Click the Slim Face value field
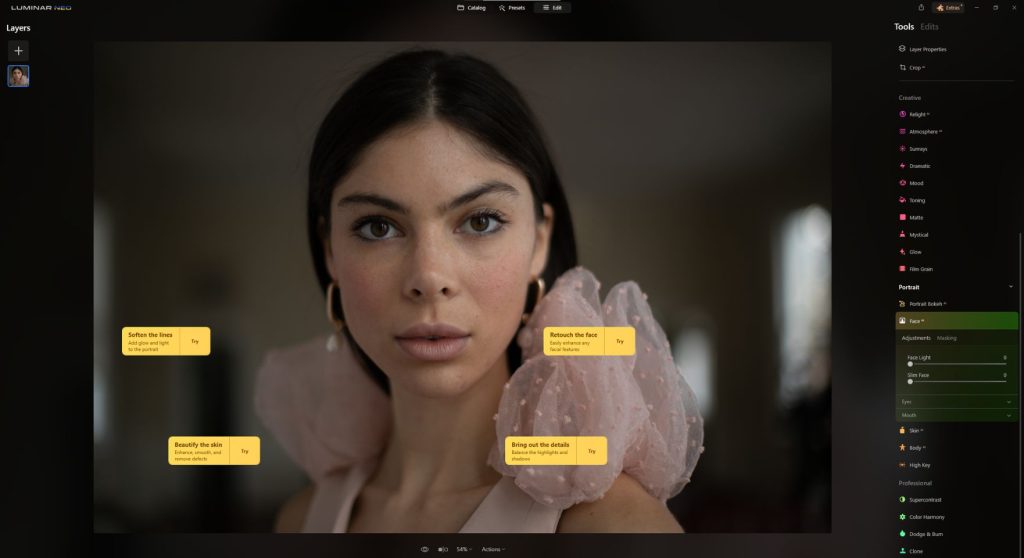Image resolution: width=1024 pixels, height=558 pixels. pos(1004,375)
